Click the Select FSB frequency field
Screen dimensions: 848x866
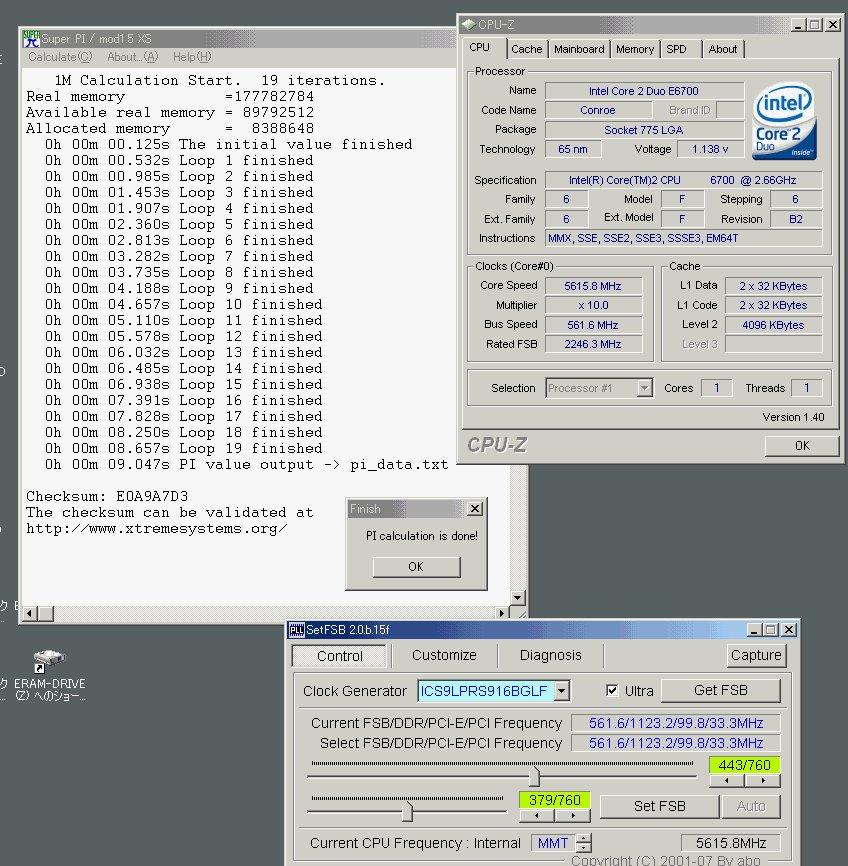pos(676,743)
